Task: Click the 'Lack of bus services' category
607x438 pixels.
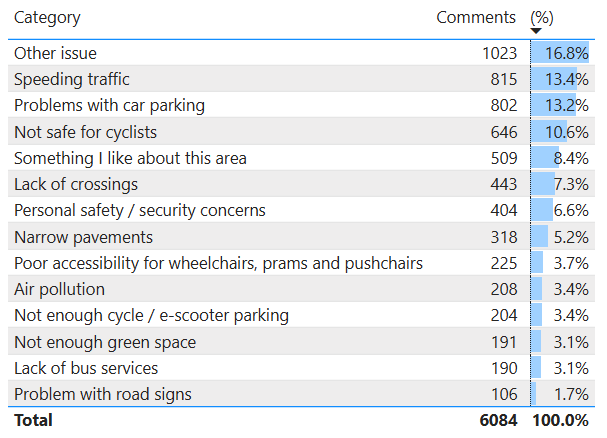Action: coord(85,368)
